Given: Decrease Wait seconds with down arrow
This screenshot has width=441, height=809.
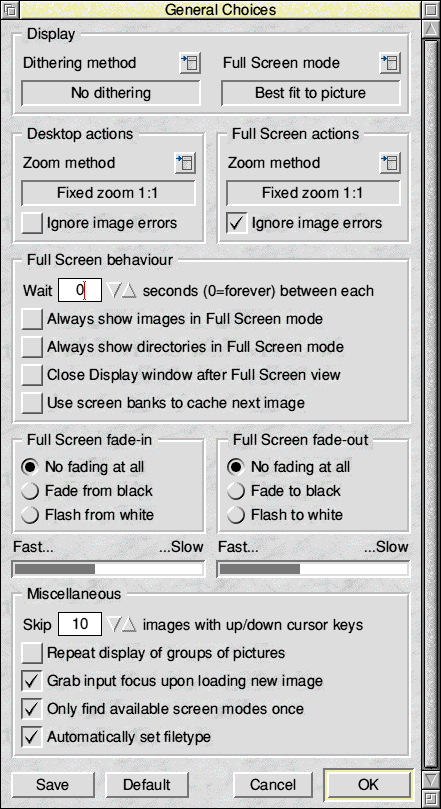Looking at the screenshot, I should tap(113, 290).
